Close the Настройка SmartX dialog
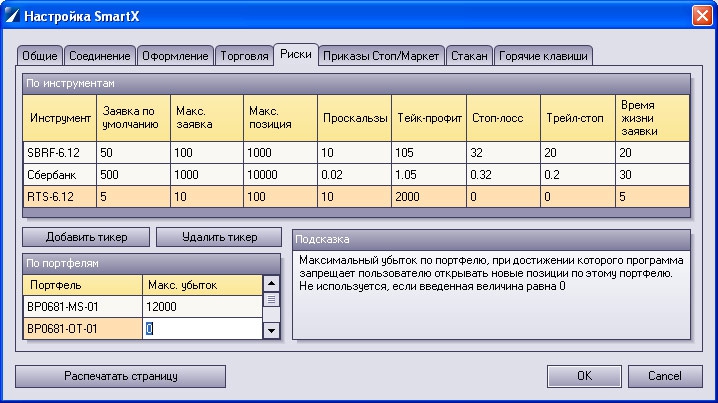The width and height of the screenshot is (718, 403). (701, 16)
